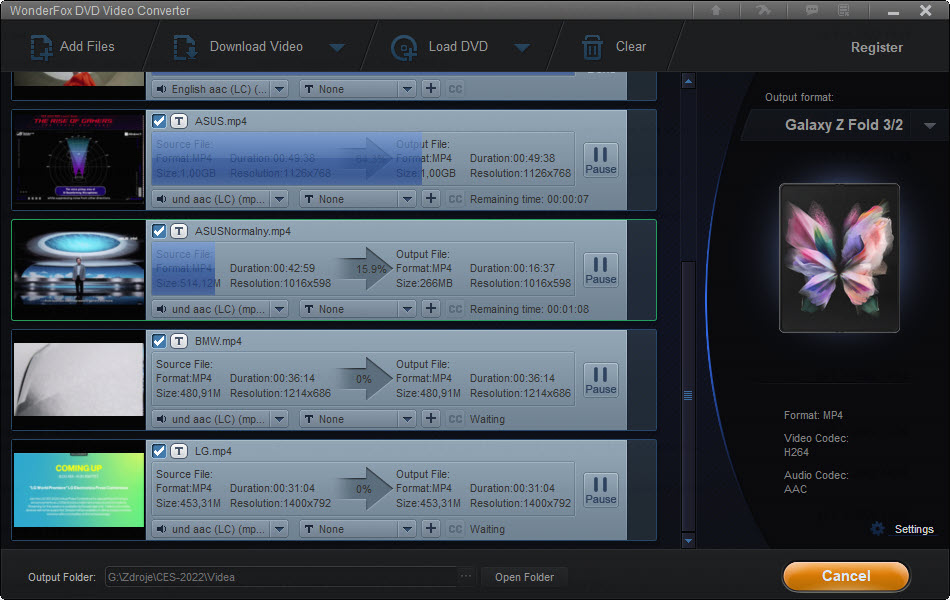Click the BMW.mp4 video thumbnail

point(79,380)
